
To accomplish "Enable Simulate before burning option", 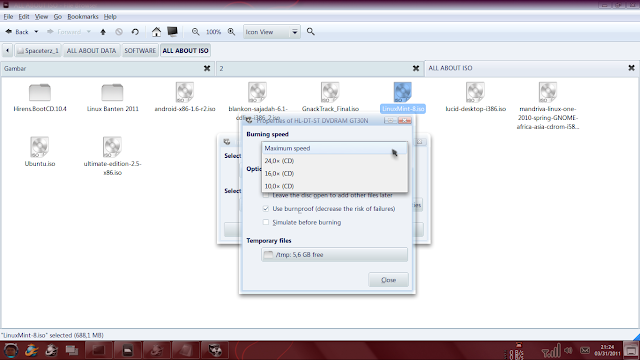I will (266, 222).
